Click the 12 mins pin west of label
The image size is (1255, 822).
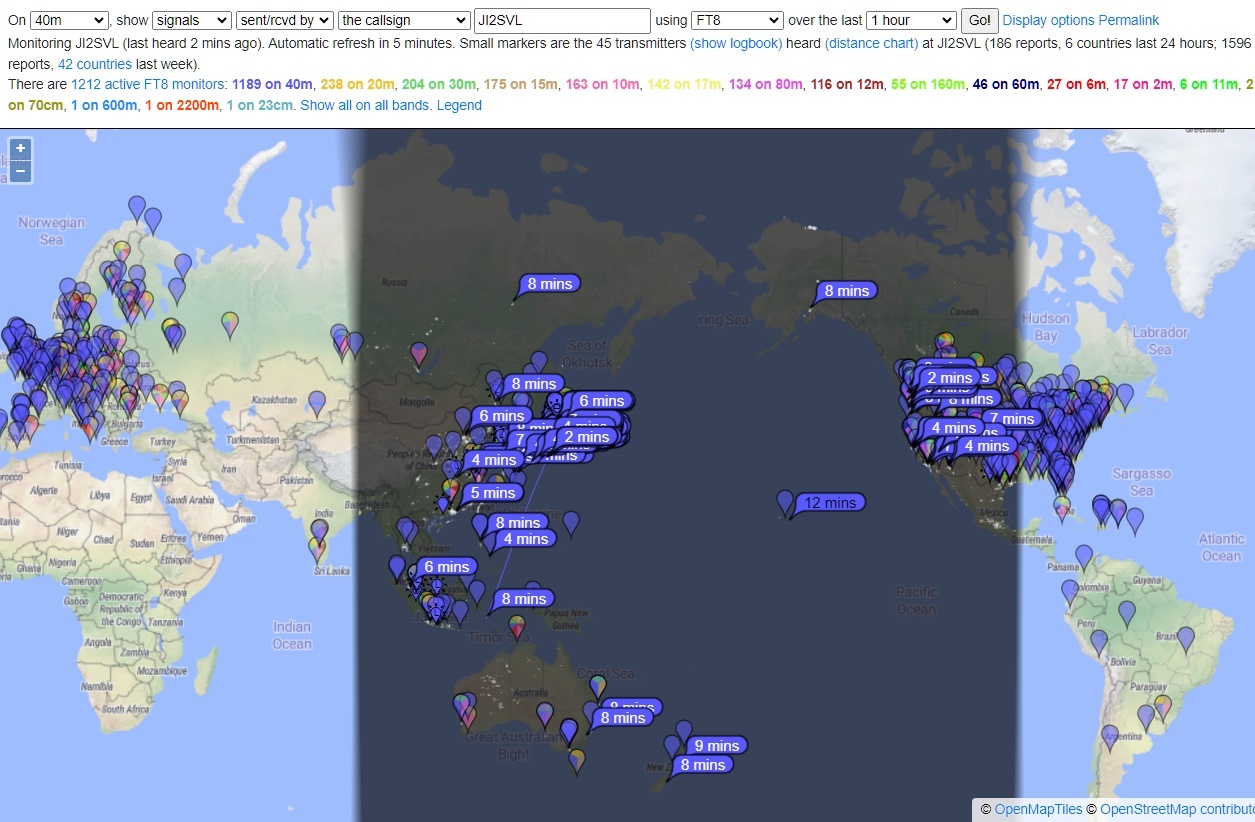pyautogui.click(x=785, y=502)
